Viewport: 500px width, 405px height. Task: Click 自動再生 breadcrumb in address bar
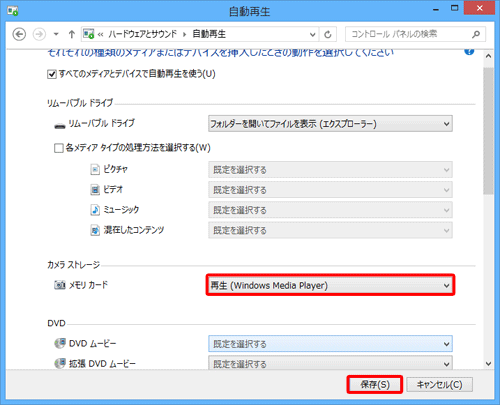pyautogui.click(x=209, y=34)
